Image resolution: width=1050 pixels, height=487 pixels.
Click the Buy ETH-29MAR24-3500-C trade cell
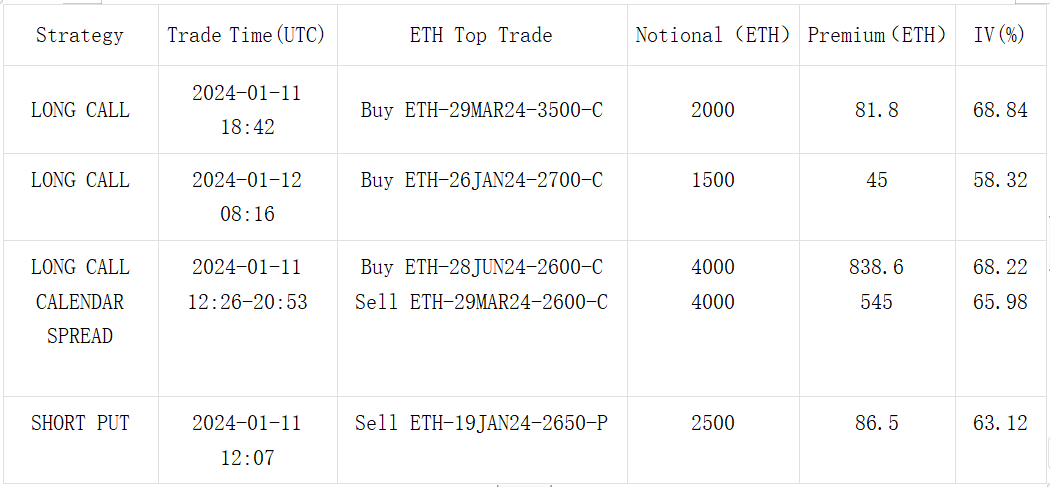481,110
